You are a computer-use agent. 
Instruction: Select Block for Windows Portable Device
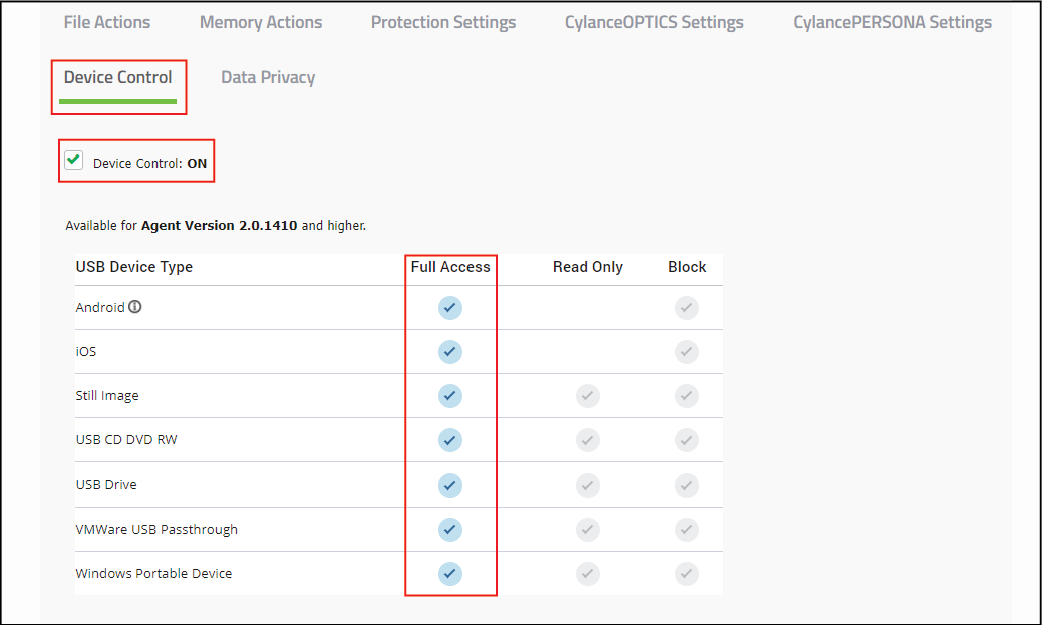pos(686,574)
